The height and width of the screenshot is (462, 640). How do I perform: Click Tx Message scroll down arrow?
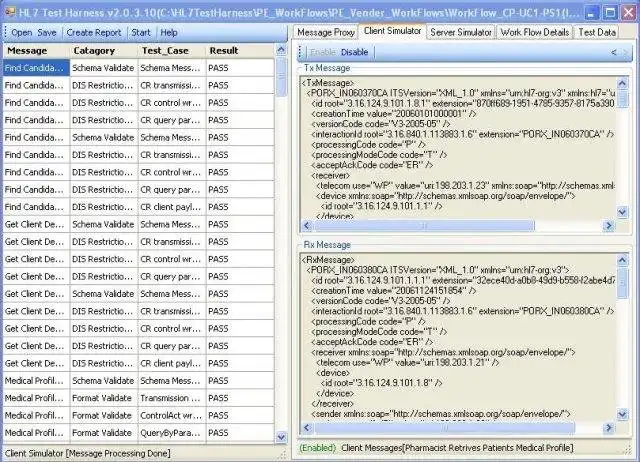tap(622, 212)
